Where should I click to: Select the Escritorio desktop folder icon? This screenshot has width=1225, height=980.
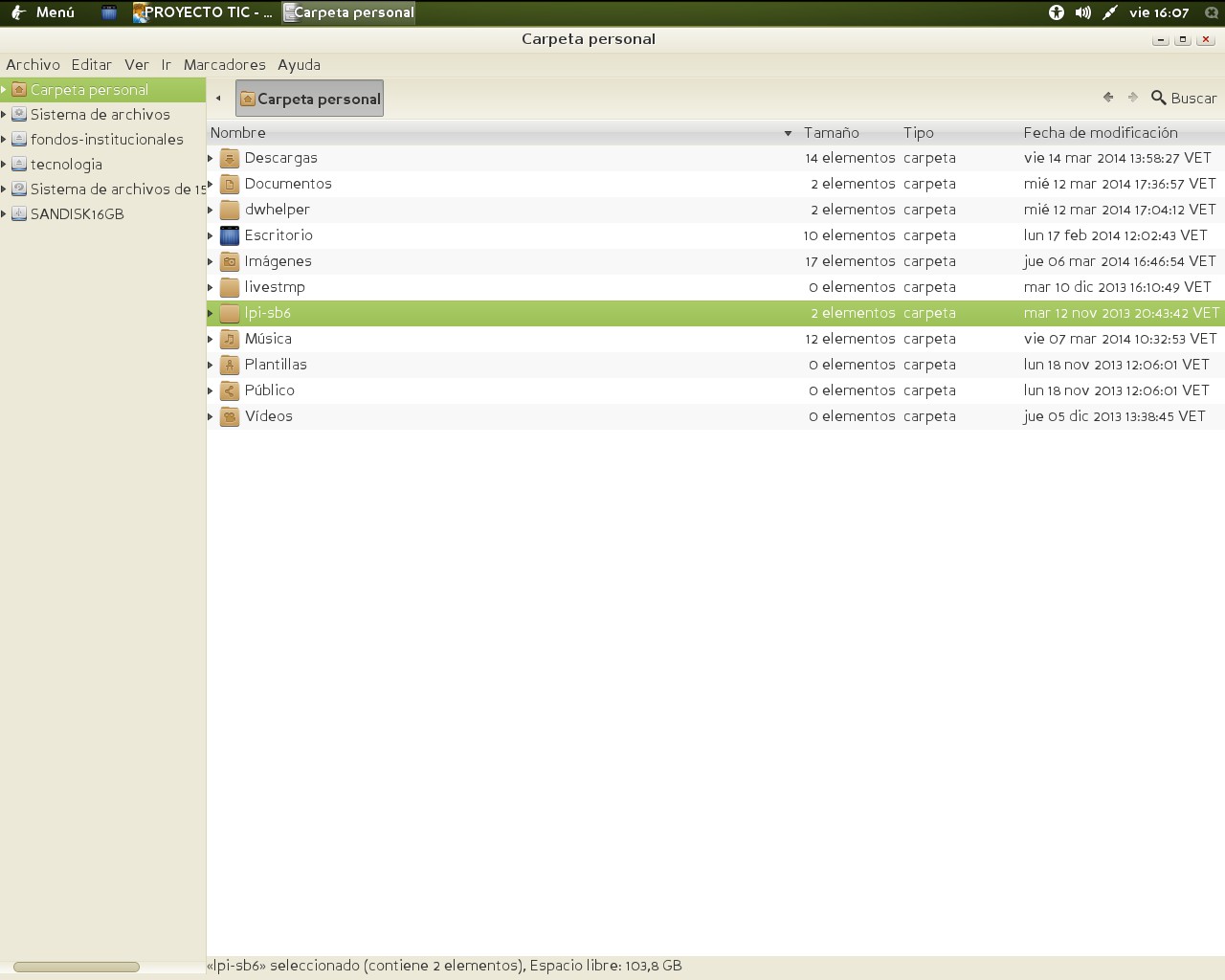(x=230, y=235)
